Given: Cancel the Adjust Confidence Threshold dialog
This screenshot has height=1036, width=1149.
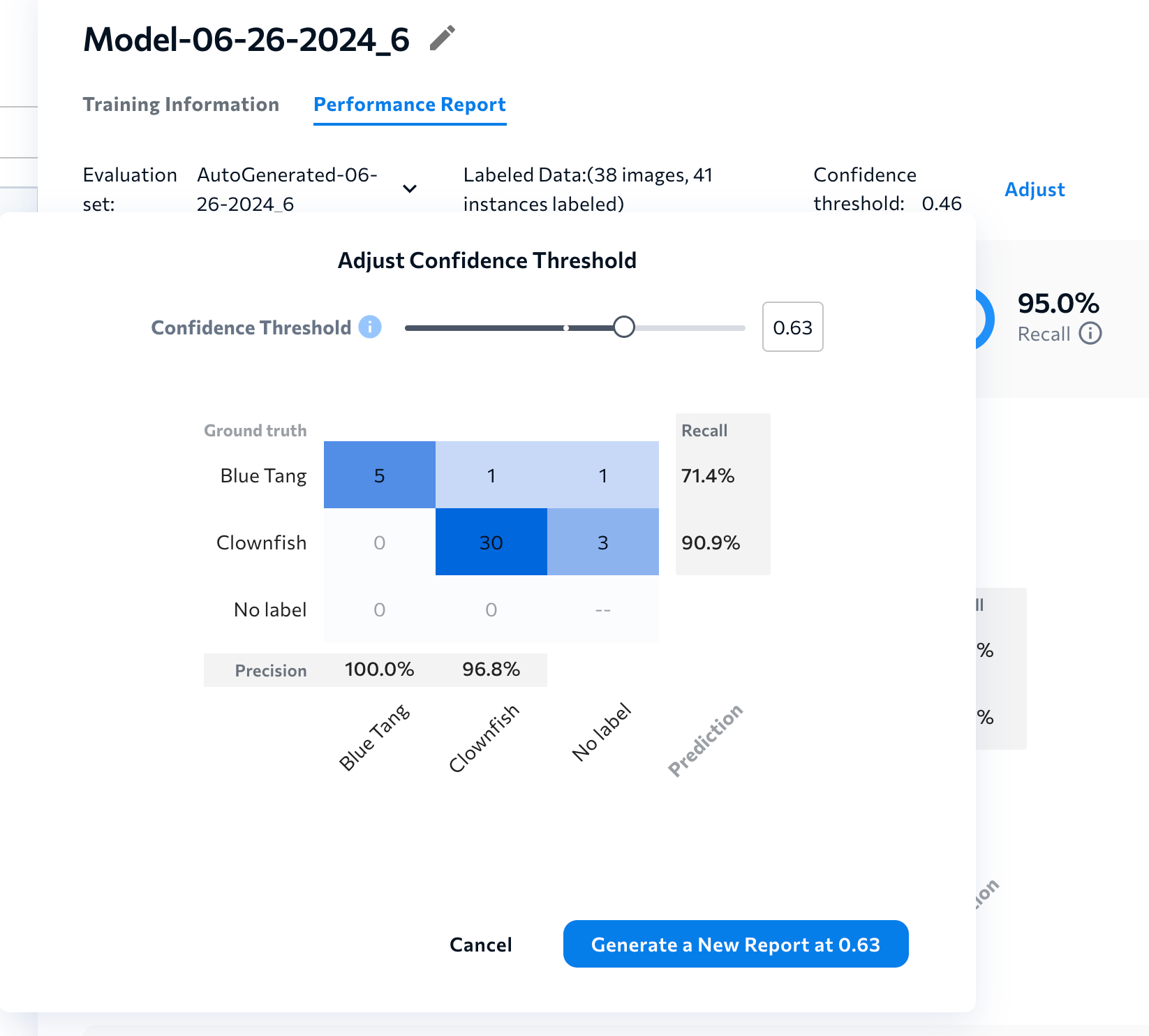Looking at the screenshot, I should [480, 944].
